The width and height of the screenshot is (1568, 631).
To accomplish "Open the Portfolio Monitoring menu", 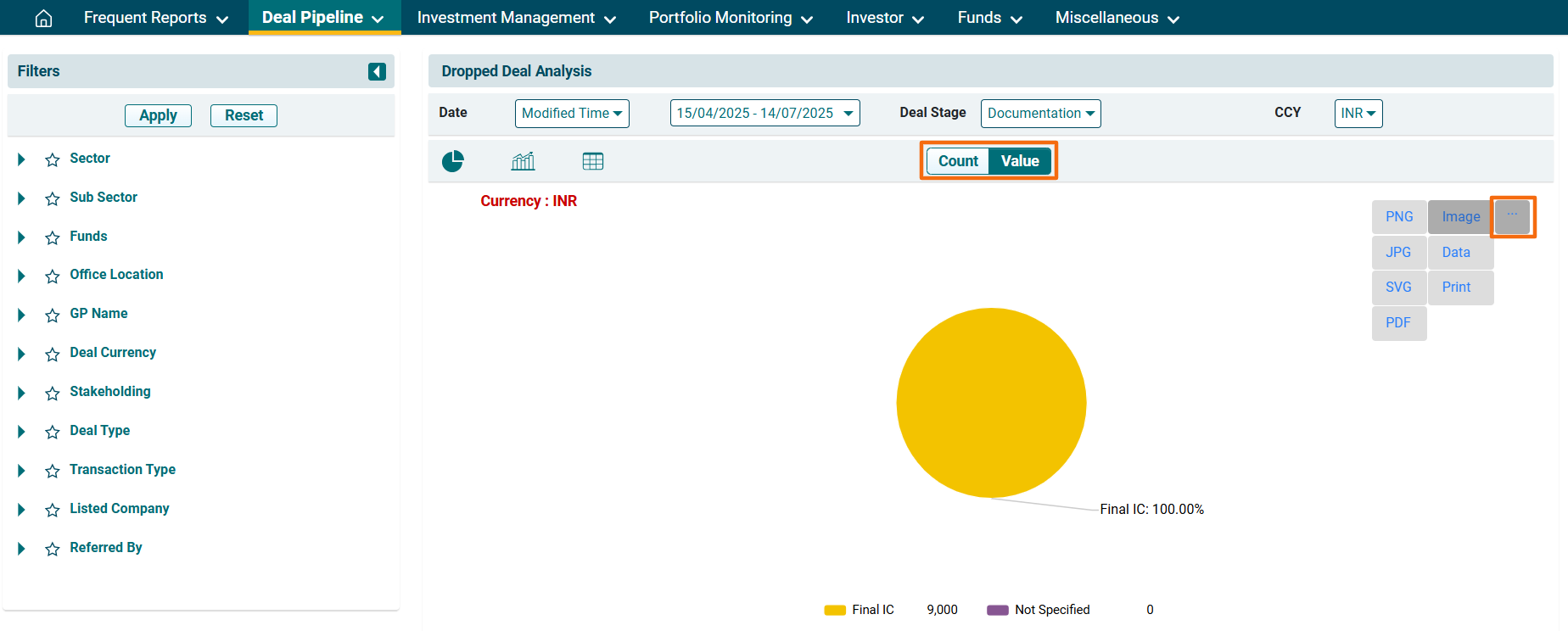I will click(x=731, y=18).
